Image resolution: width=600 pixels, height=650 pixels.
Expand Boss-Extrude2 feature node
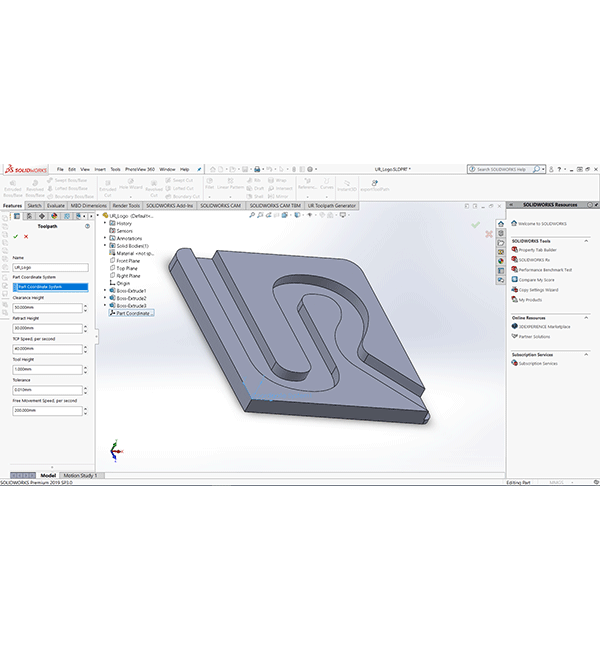point(105,298)
